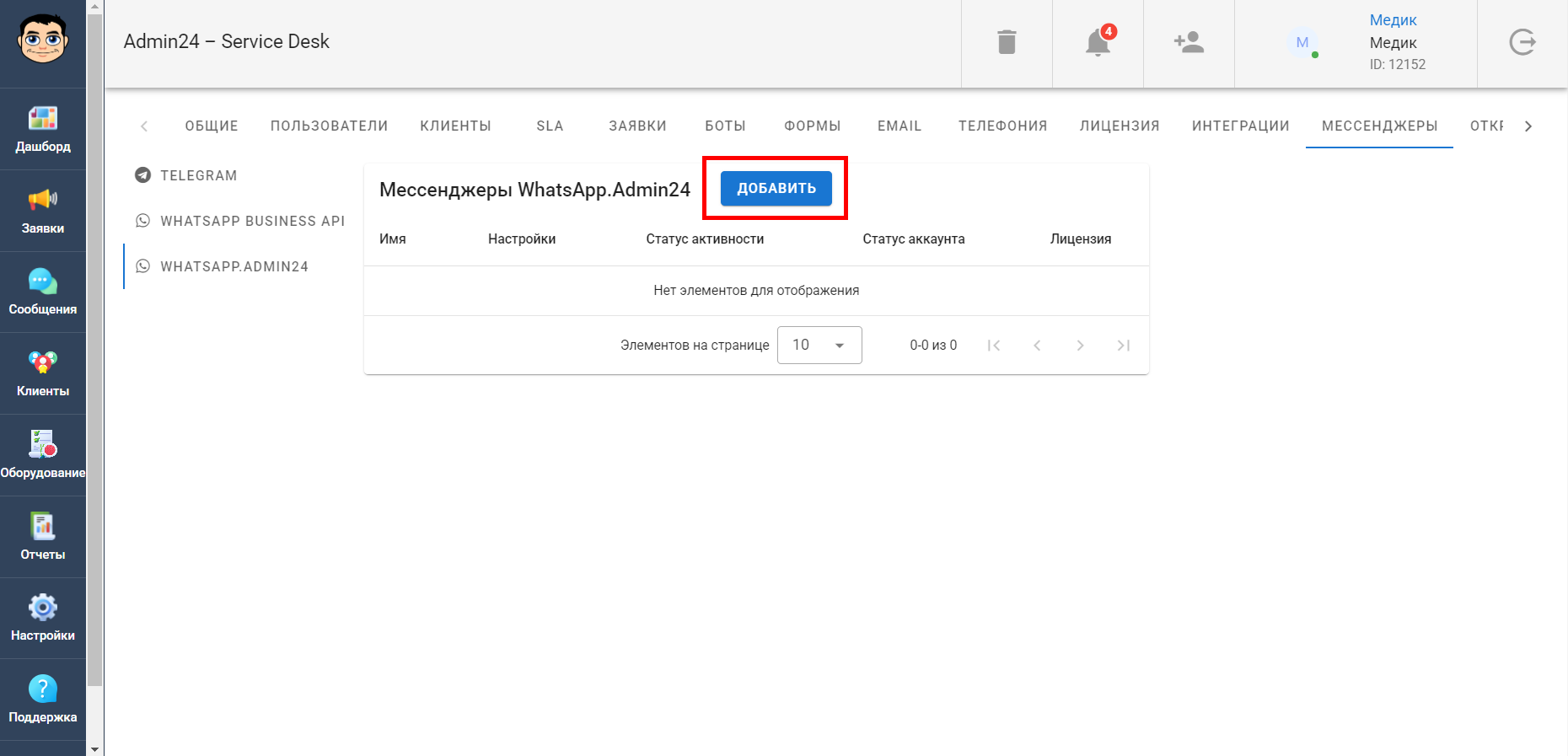Open the trash bin icon
Image resolution: width=1568 pixels, height=756 pixels.
(1007, 42)
